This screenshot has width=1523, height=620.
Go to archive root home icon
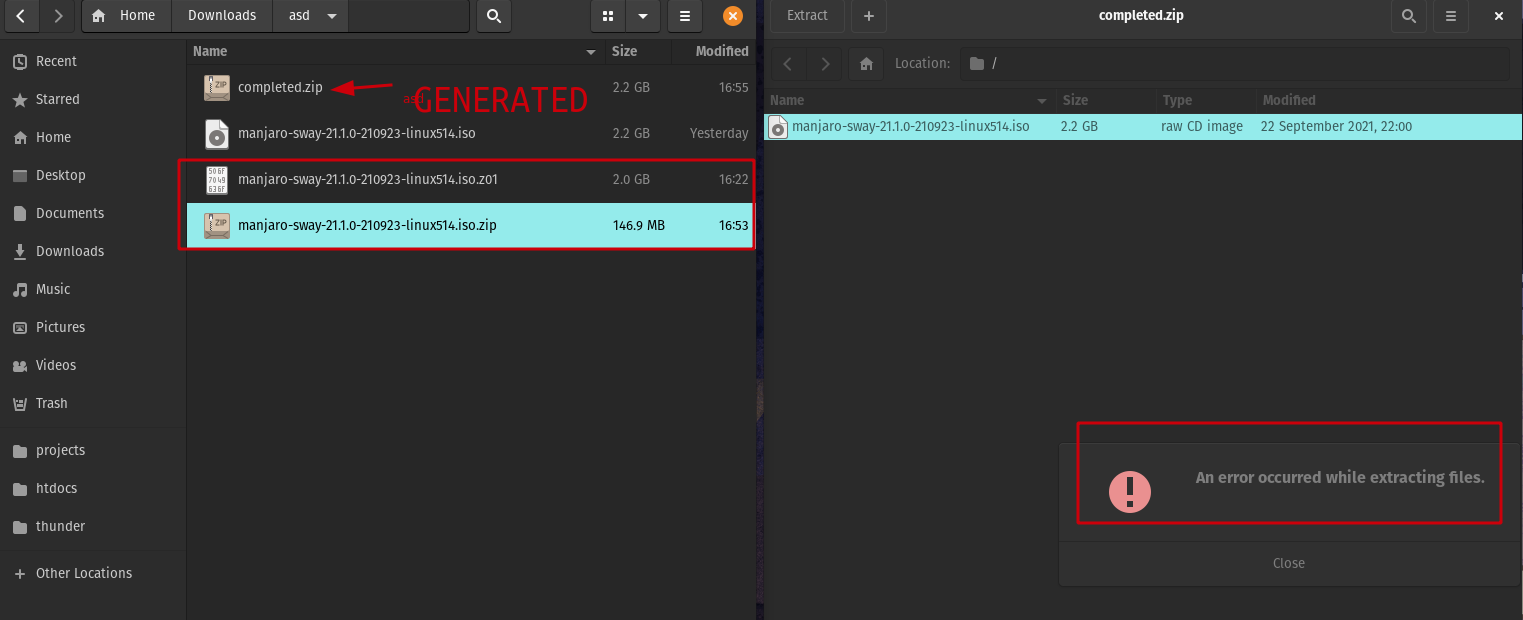[866, 63]
